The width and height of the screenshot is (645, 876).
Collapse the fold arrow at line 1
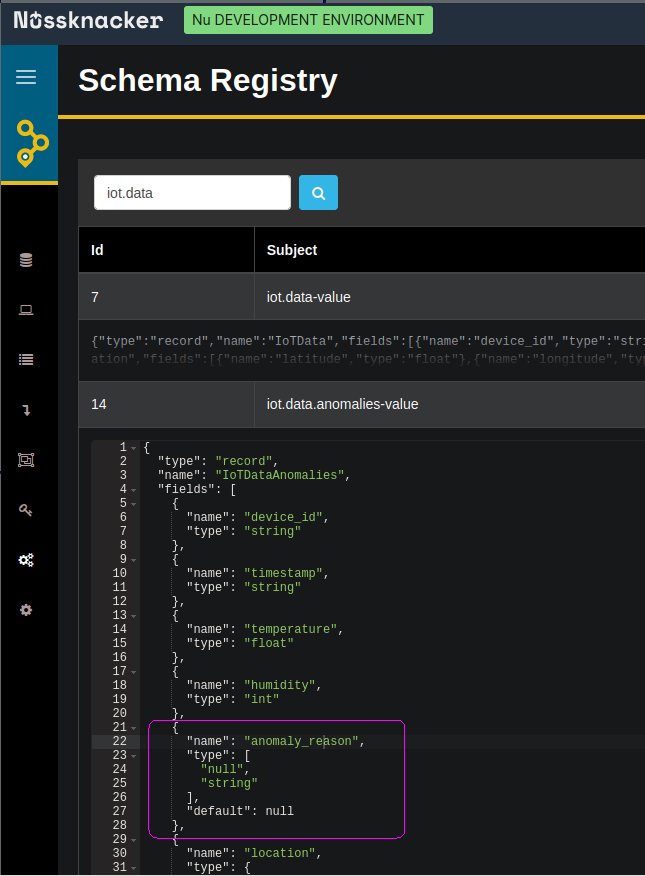pos(134,448)
